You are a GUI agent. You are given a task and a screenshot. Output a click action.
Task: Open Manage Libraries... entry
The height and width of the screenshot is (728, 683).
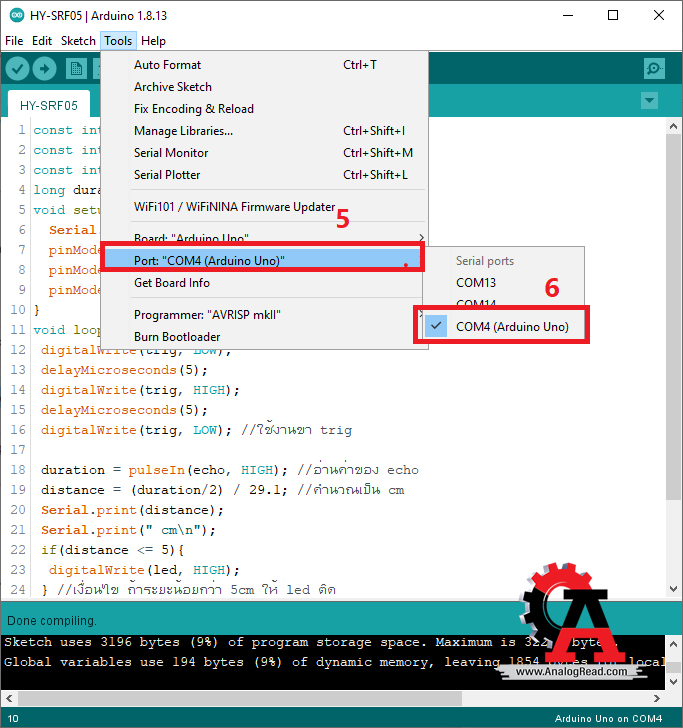[264, 131]
